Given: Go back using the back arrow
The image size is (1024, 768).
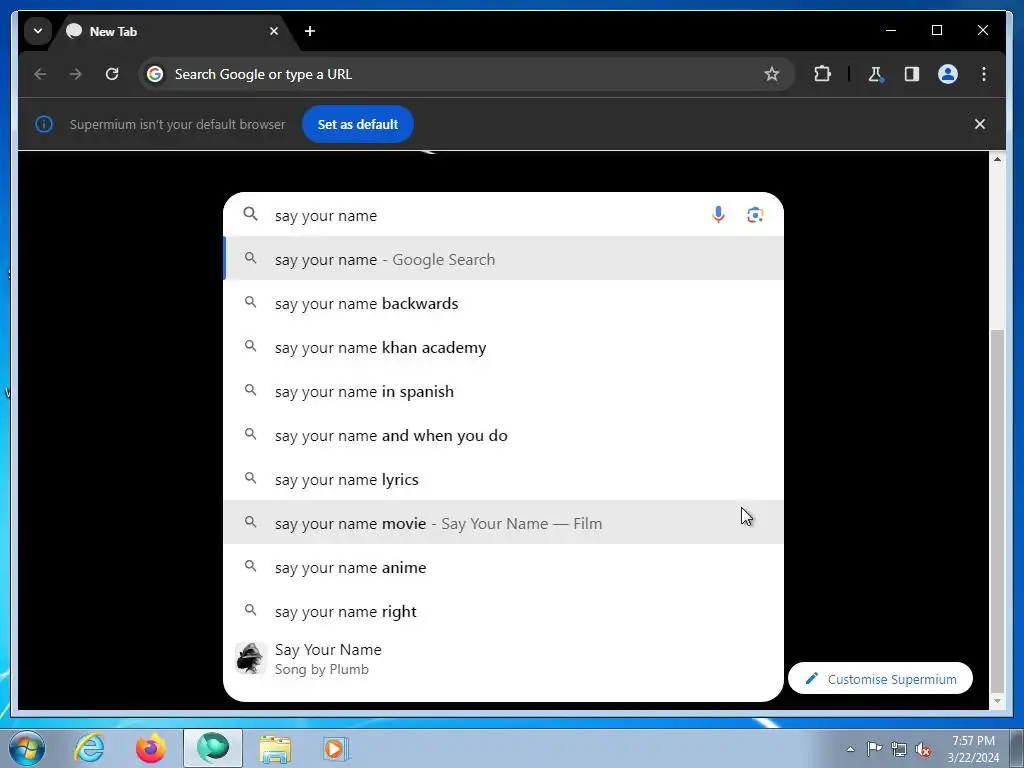Looking at the screenshot, I should 40,74.
